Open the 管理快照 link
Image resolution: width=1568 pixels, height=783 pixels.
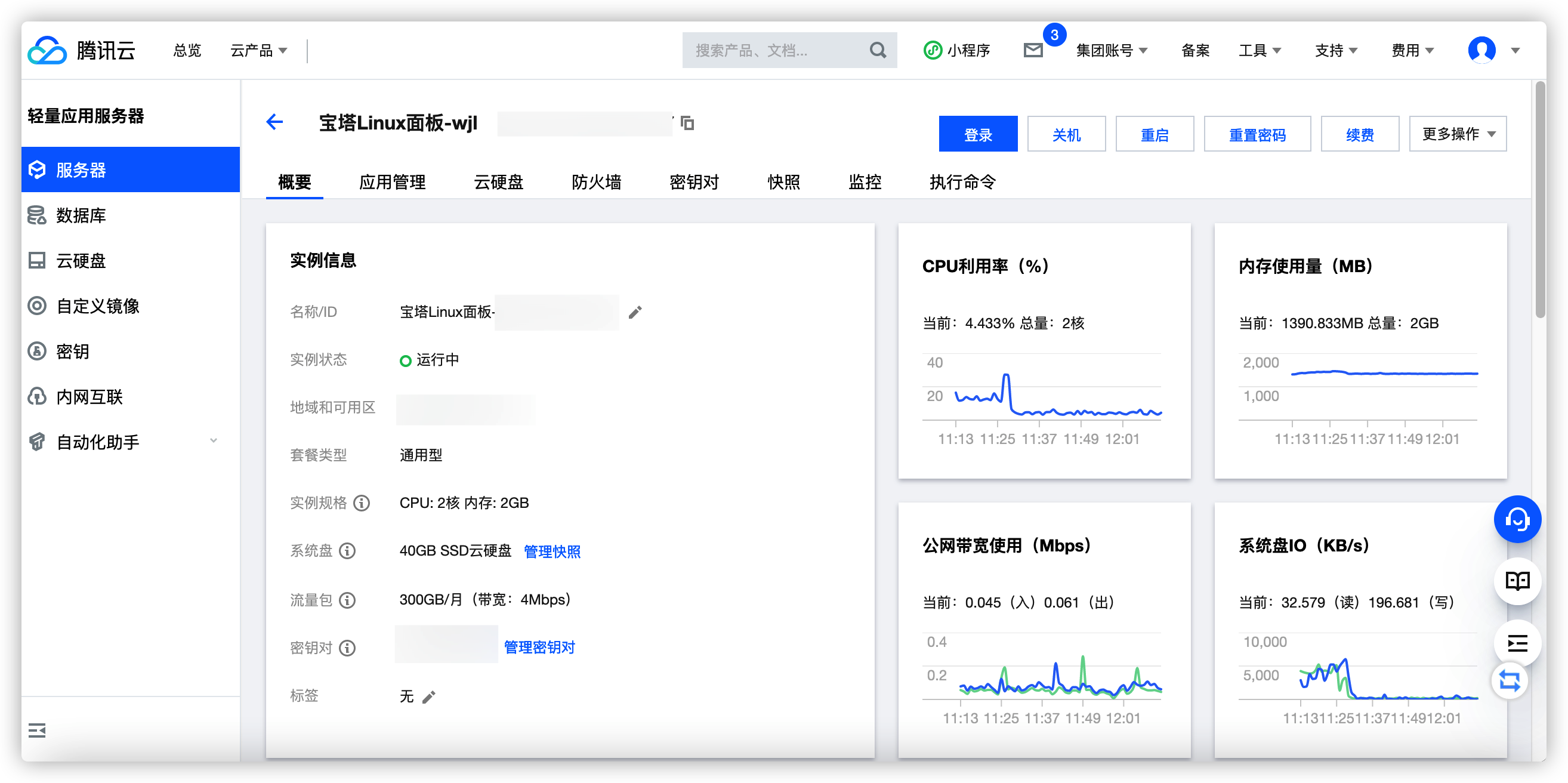[x=552, y=551]
